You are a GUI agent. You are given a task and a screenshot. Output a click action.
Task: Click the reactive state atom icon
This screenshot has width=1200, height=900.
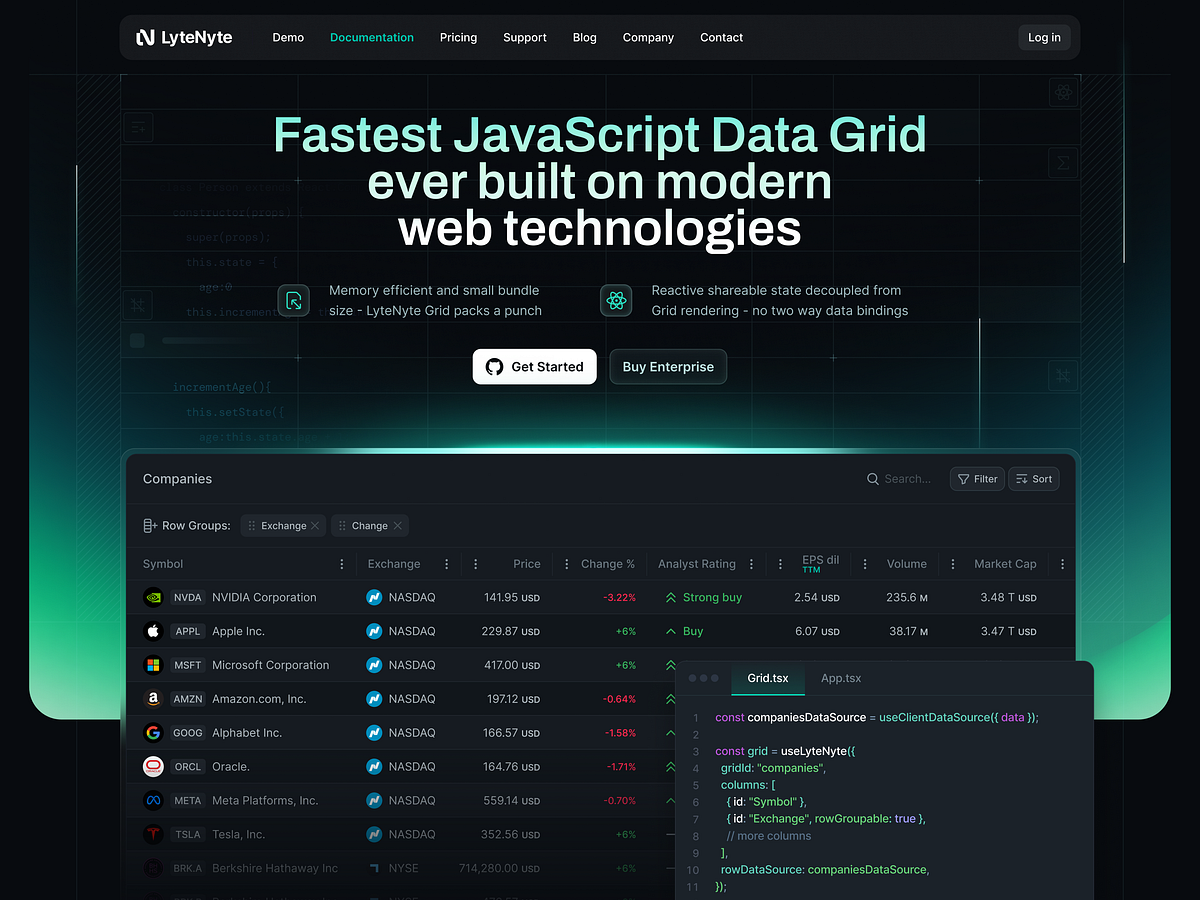coord(616,300)
